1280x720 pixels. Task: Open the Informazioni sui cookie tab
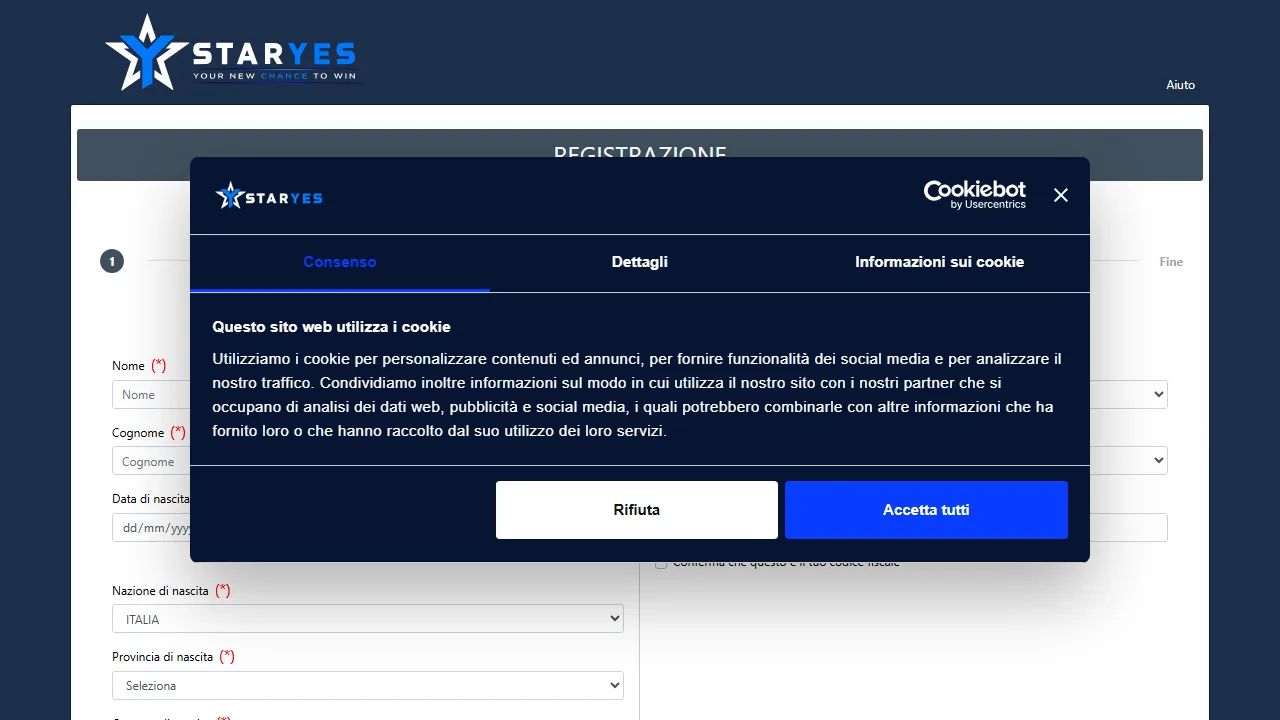(x=940, y=262)
